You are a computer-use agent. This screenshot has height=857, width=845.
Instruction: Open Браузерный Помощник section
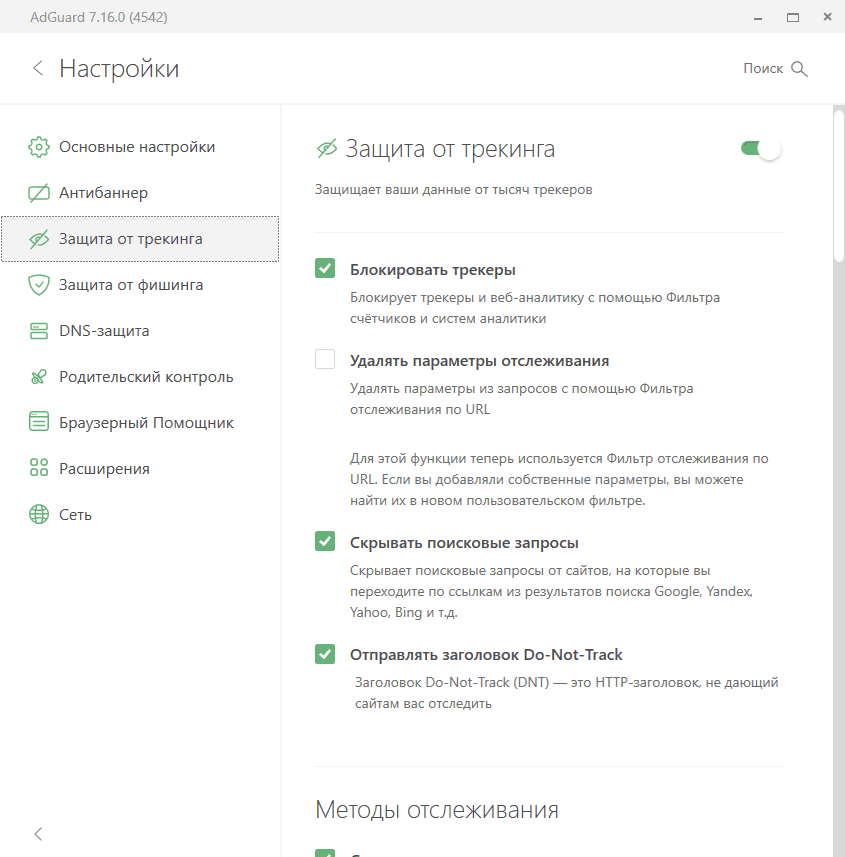click(140, 422)
